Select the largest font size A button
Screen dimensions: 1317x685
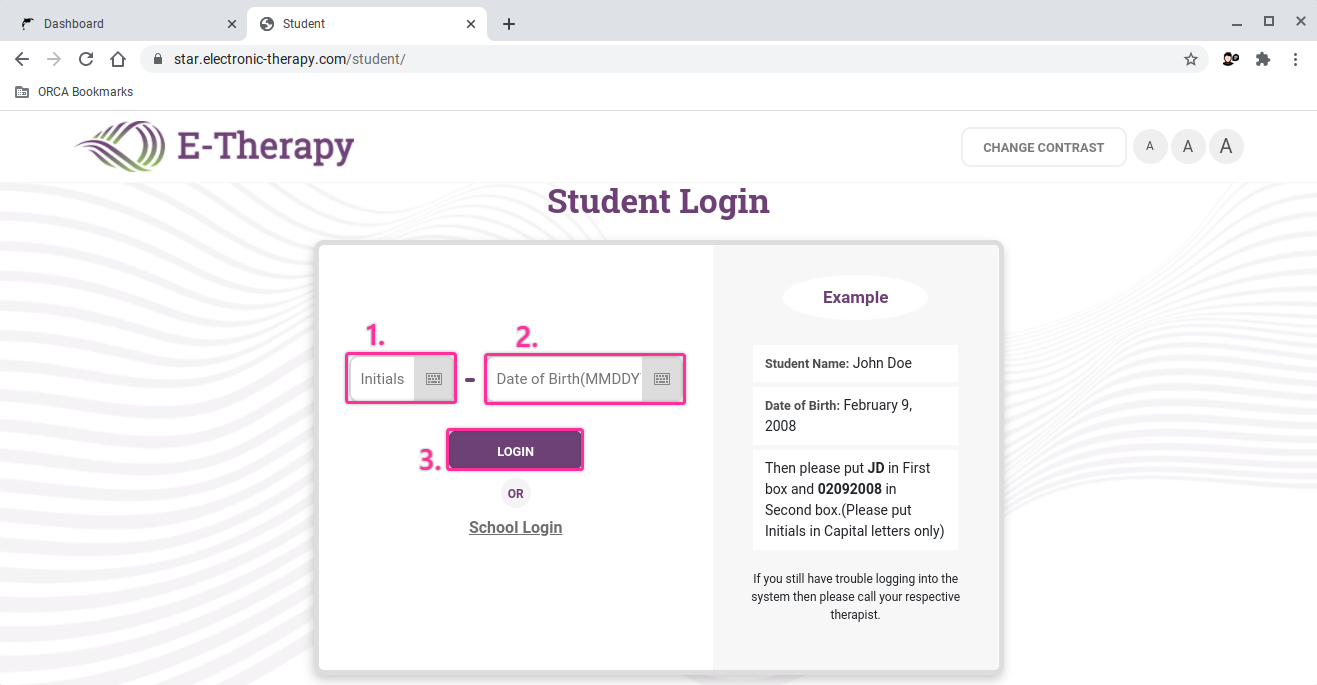tap(1226, 147)
